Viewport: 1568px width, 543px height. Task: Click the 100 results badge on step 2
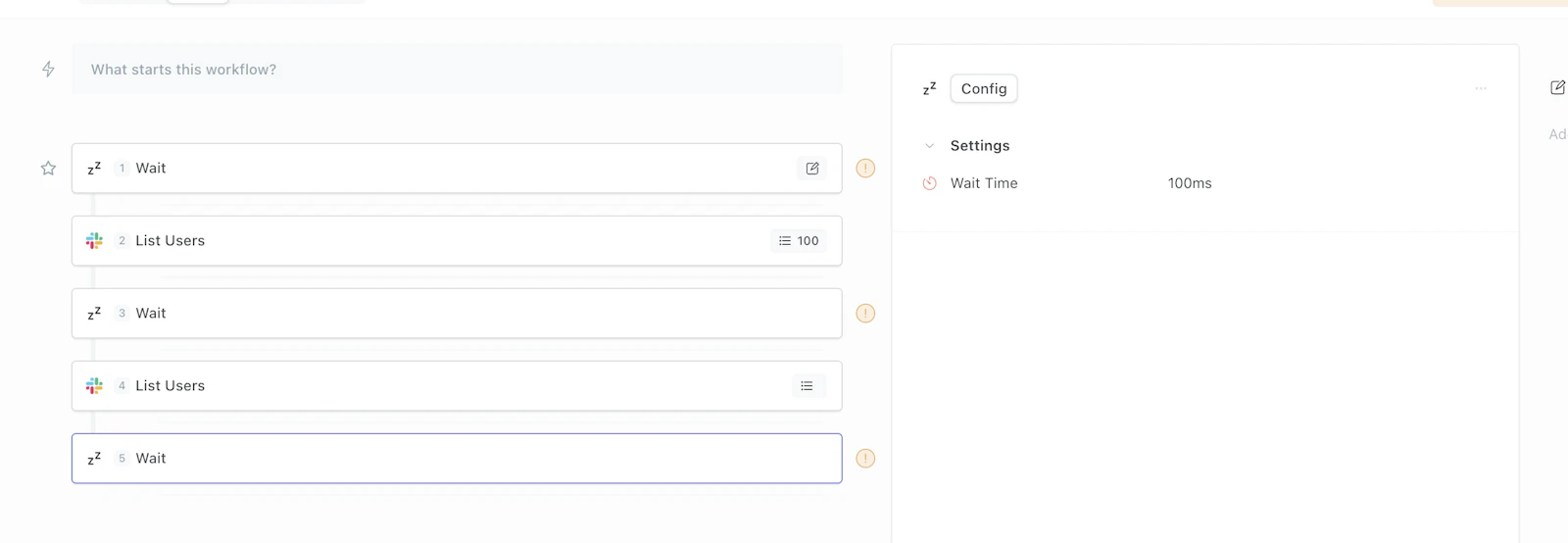(799, 241)
